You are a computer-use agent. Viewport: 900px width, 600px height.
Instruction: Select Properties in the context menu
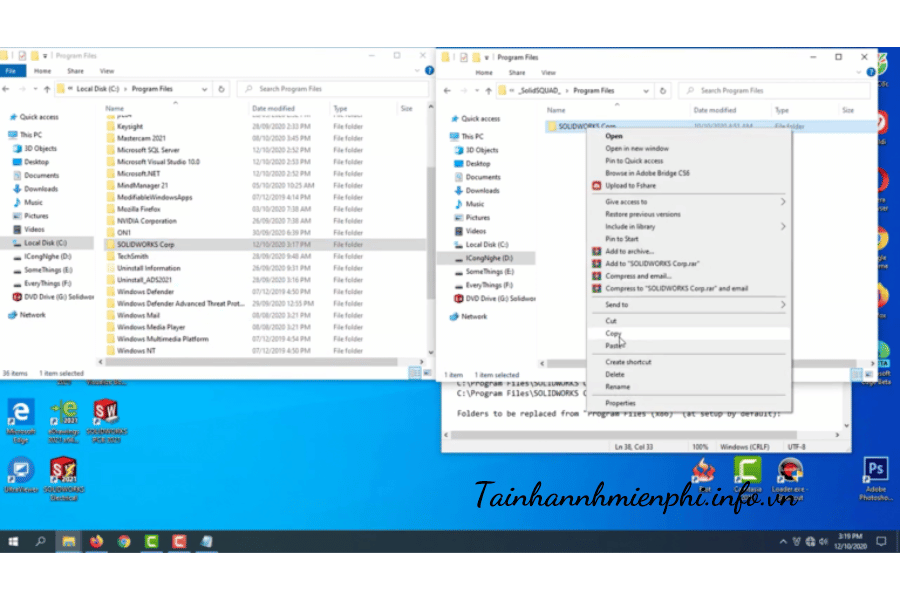click(x=620, y=403)
